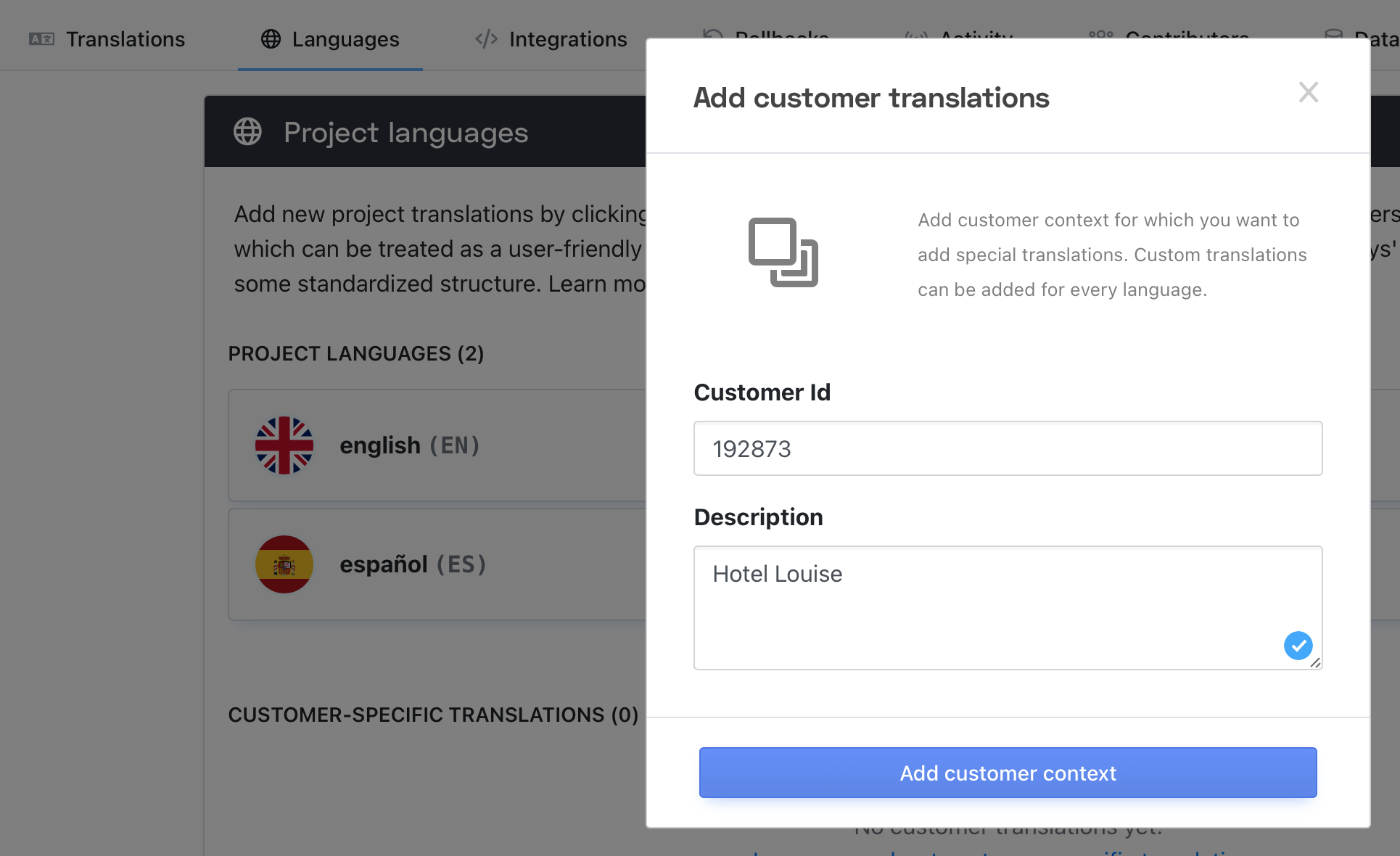The image size is (1400, 856).
Task: Select the Languages tab
Action: click(330, 39)
